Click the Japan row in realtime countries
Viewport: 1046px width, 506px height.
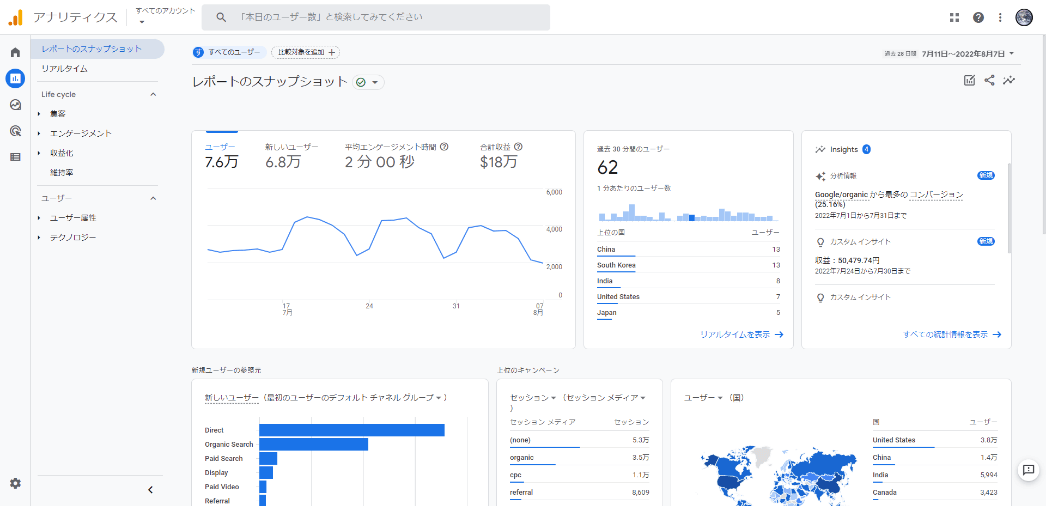688,313
